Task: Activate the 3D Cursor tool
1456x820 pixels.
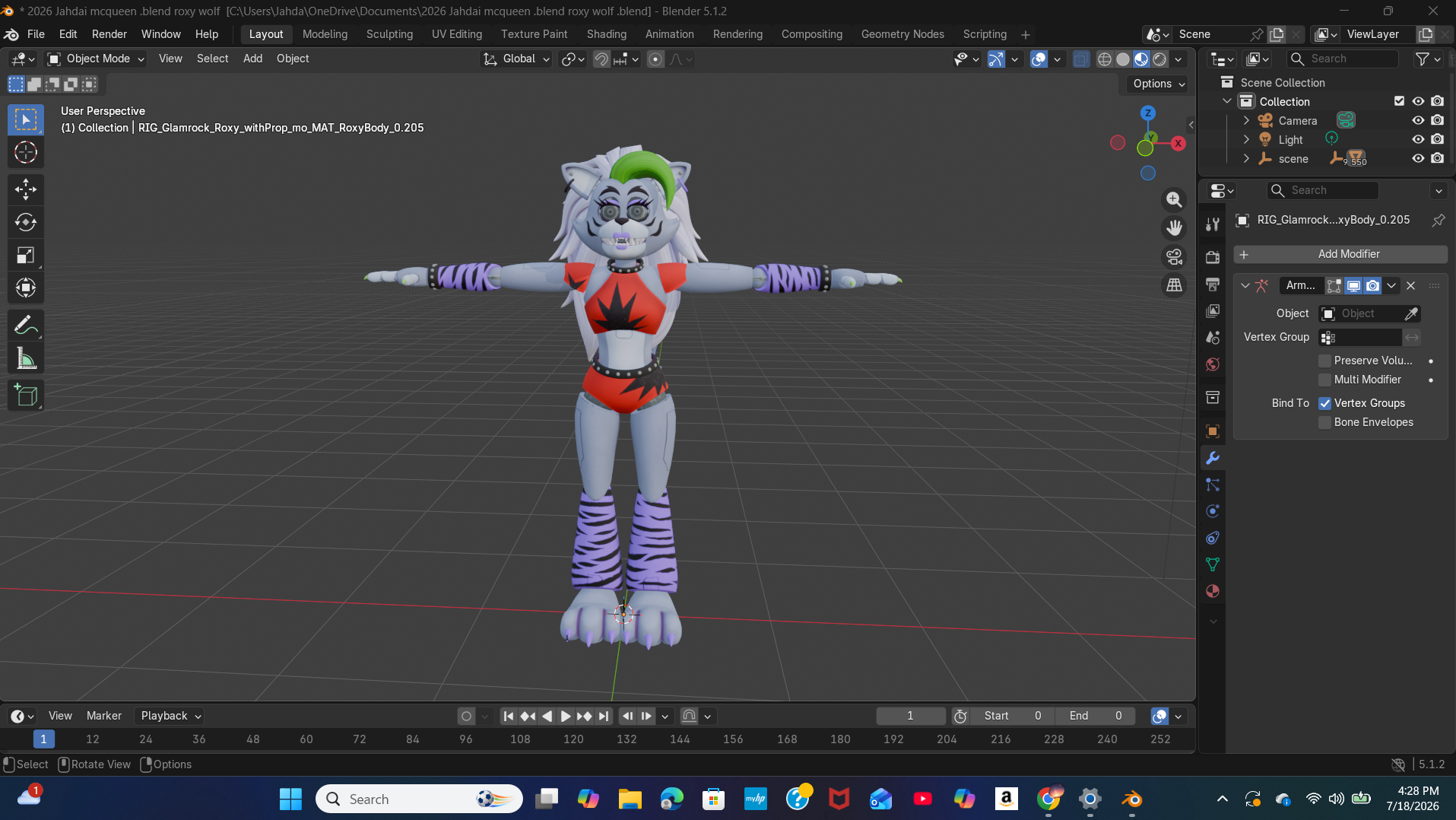Action: pyautogui.click(x=26, y=153)
